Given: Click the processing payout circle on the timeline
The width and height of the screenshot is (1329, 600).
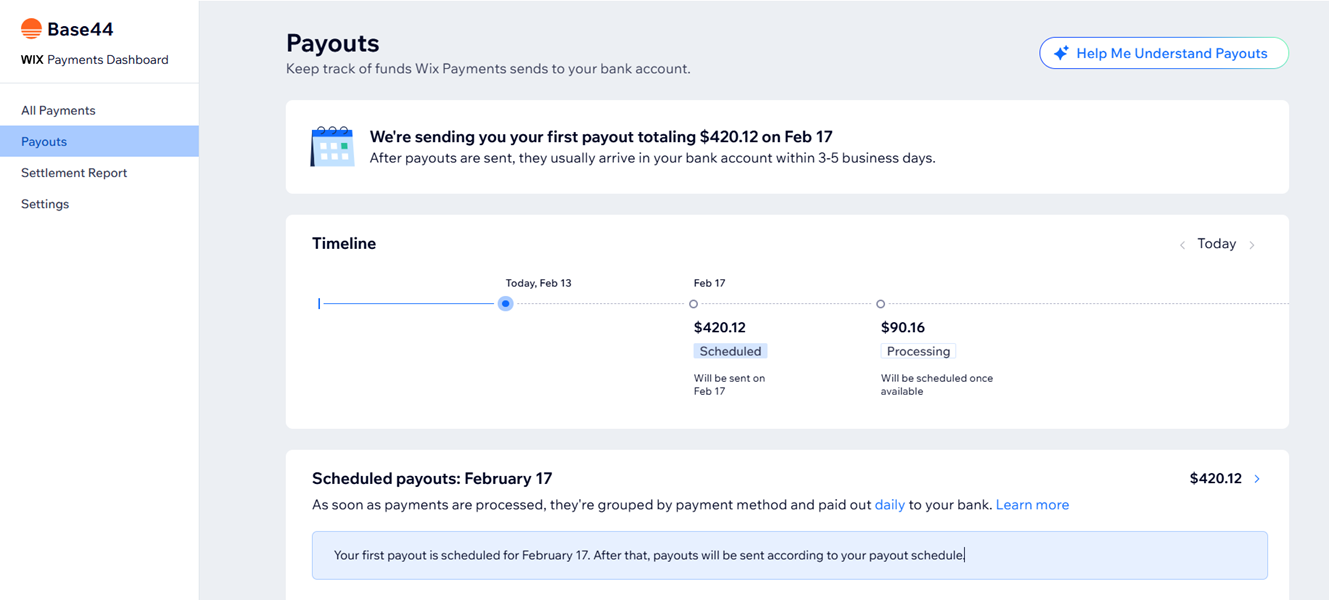Looking at the screenshot, I should pyautogui.click(x=881, y=303).
